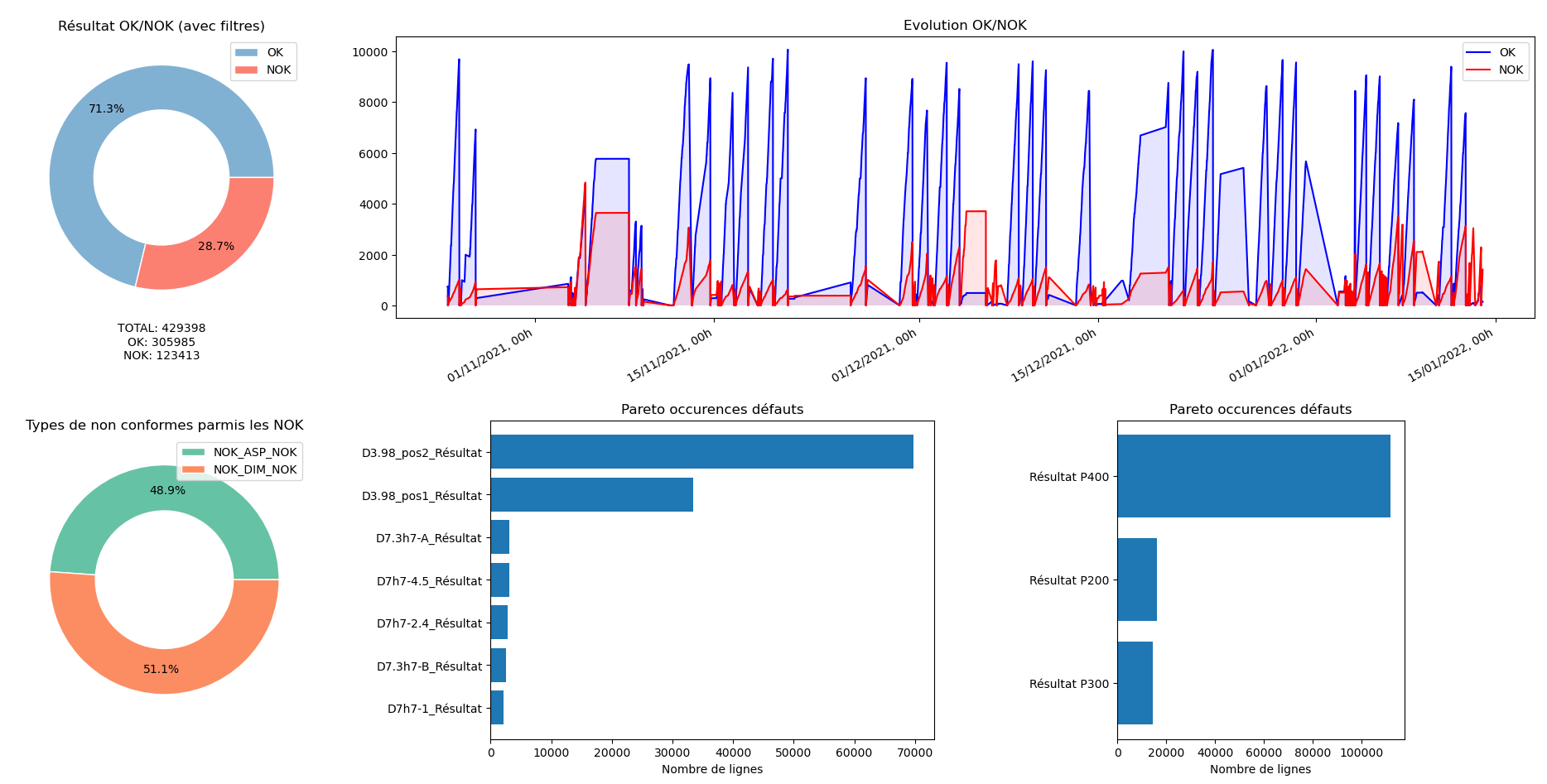1547x784 pixels.
Task: Click the green NOK_ASP_NOK legend swatch
Action: (x=193, y=452)
